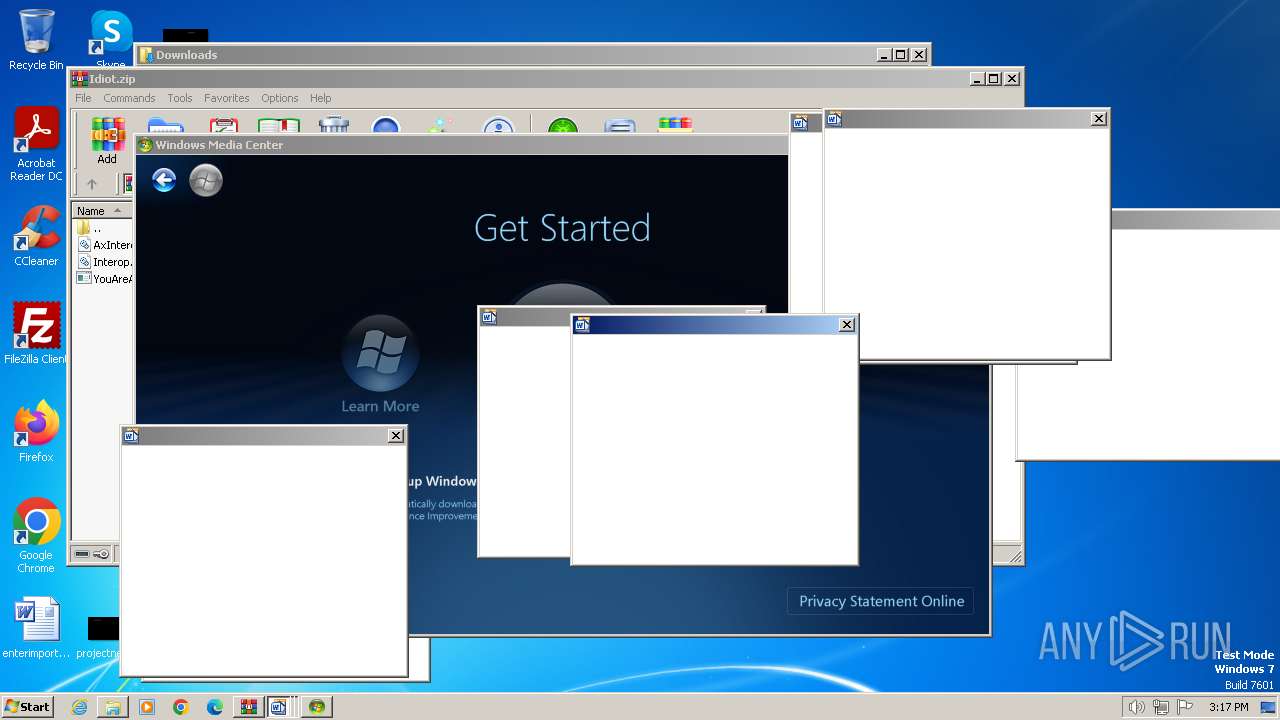Select the Interop. file row in WinRAR

click(x=103, y=262)
